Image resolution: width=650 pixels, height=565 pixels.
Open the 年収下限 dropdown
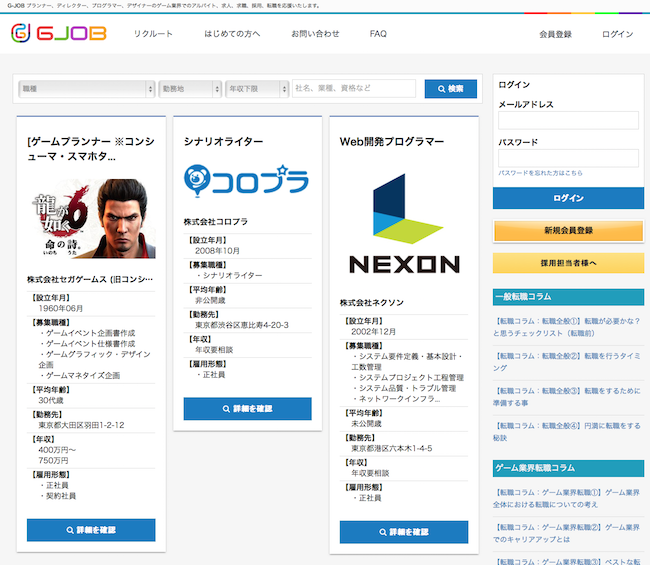tap(257, 89)
